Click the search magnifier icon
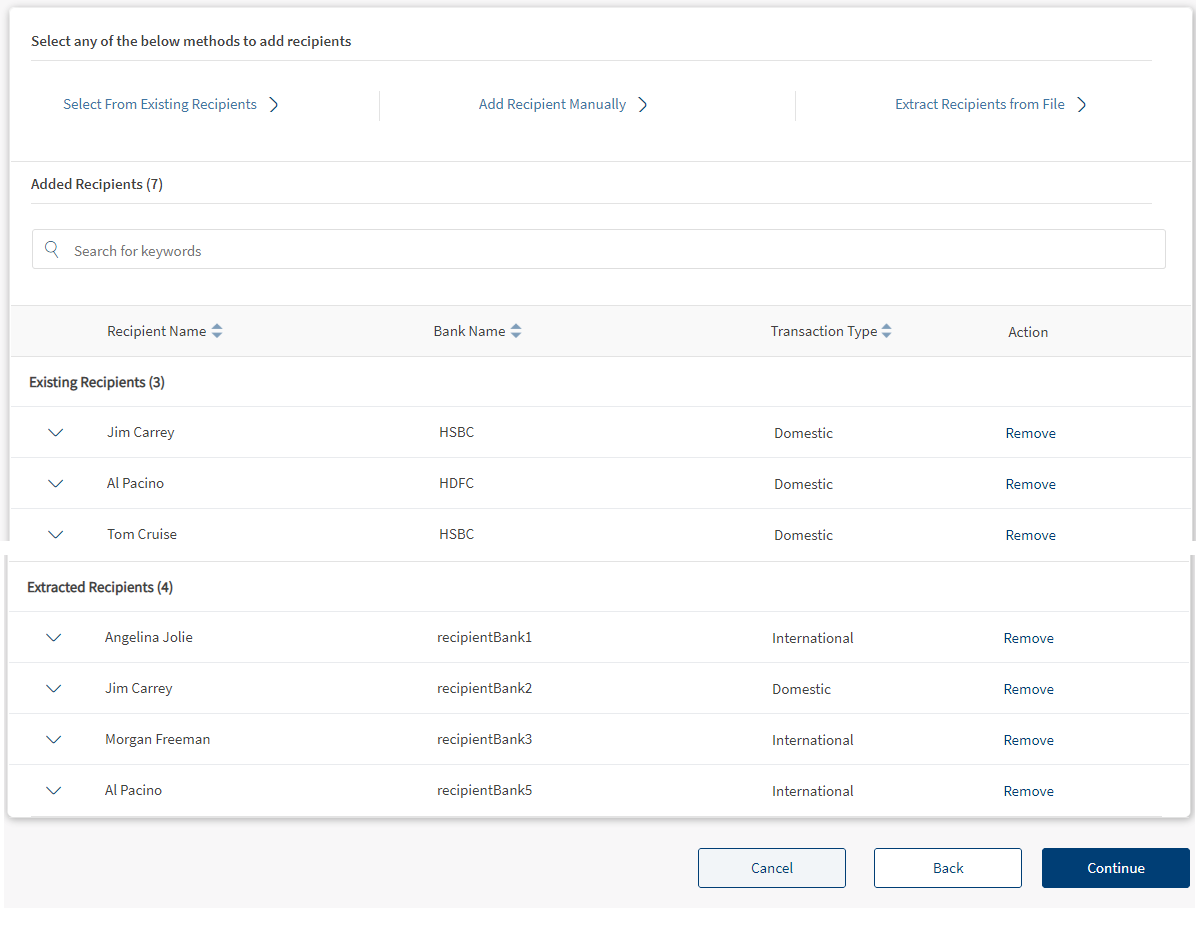Viewport: 1196px width, 948px height. point(53,250)
